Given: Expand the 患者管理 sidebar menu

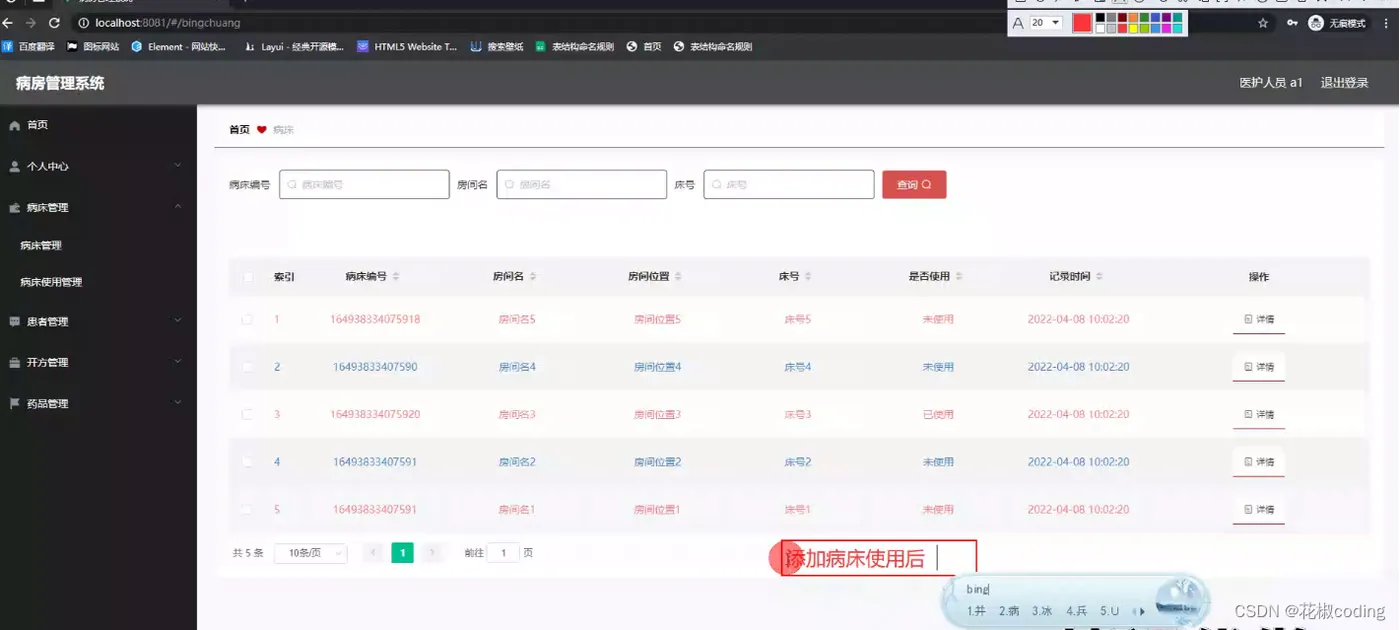Looking at the screenshot, I should 98,322.
